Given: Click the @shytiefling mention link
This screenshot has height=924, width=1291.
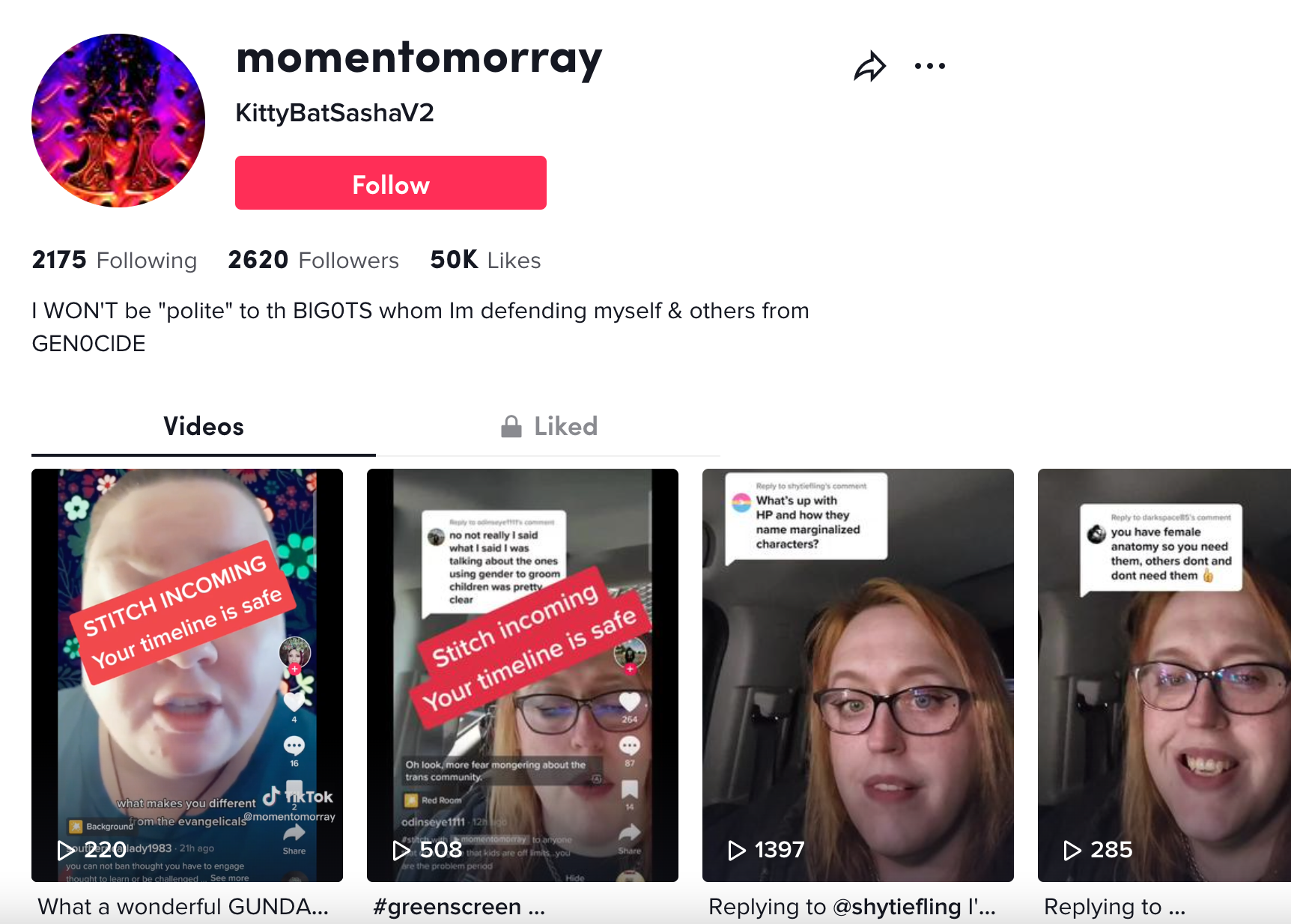Looking at the screenshot, I should [897, 907].
